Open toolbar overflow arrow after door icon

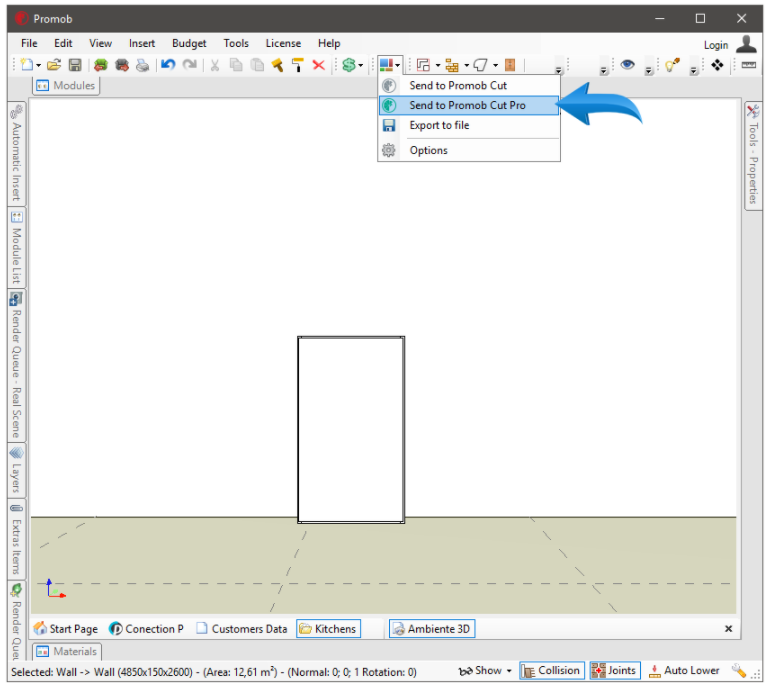click(558, 71)
